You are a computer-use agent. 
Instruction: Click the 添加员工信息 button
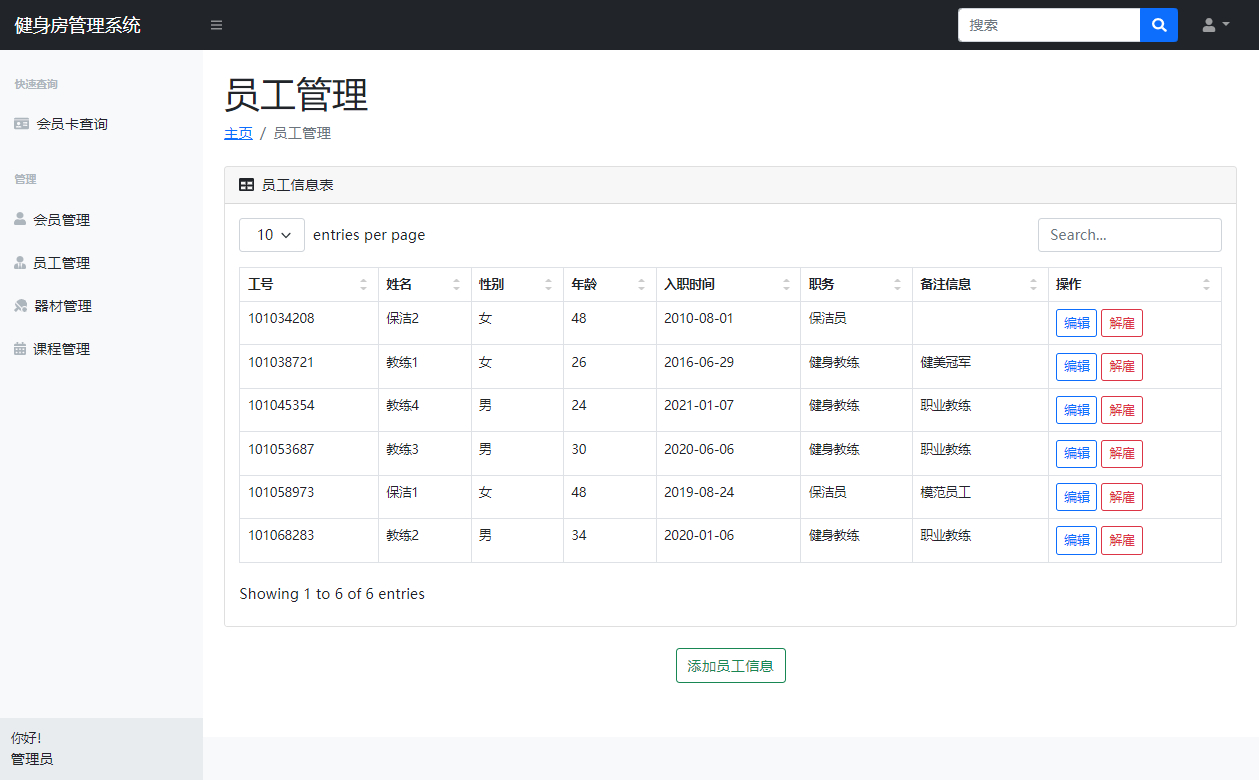coord(730,665)
